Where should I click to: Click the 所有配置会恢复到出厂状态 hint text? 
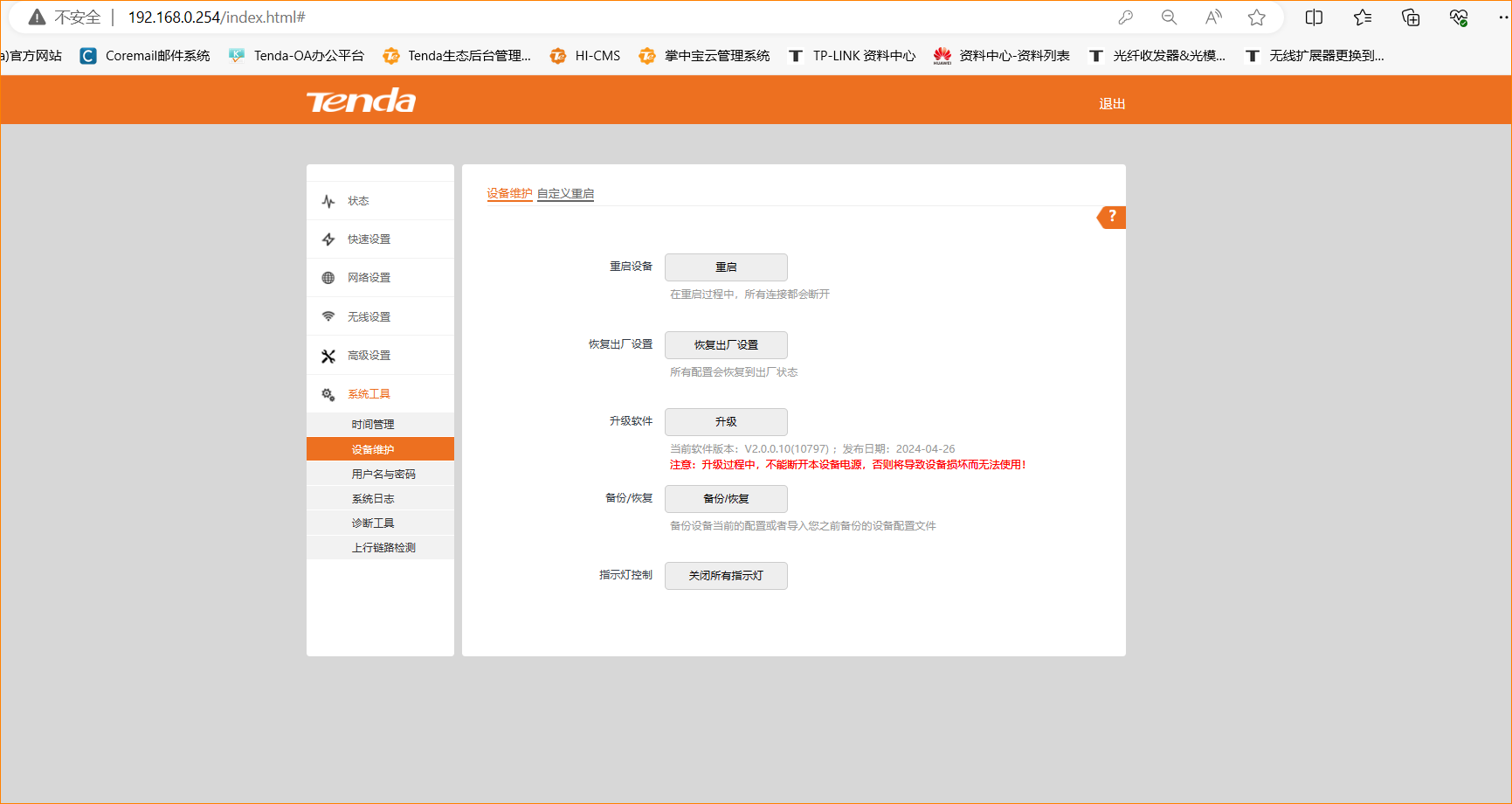click(734, 372)
